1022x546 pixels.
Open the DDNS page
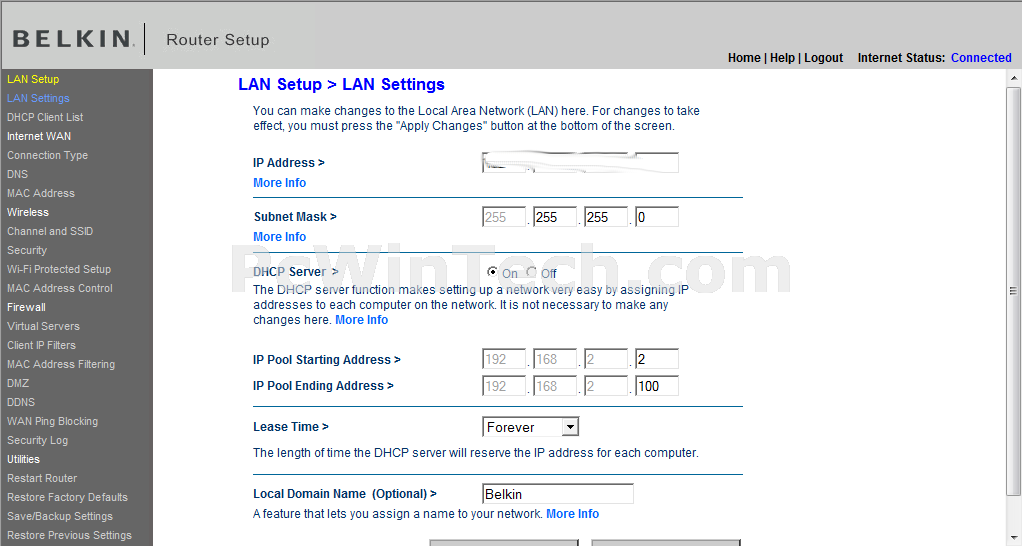(21, 402)
